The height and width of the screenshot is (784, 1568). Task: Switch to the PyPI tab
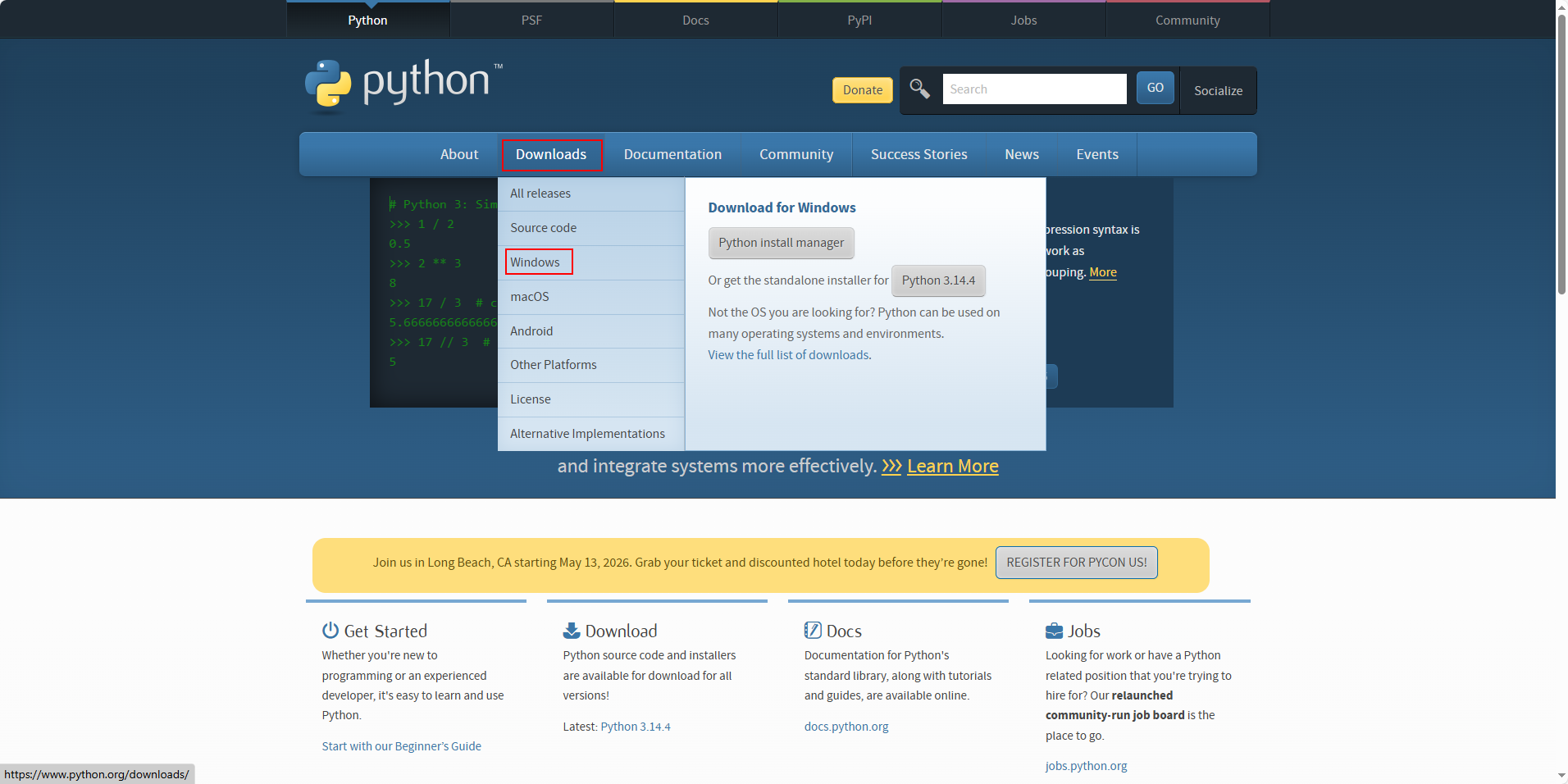(x=859, y=20)
